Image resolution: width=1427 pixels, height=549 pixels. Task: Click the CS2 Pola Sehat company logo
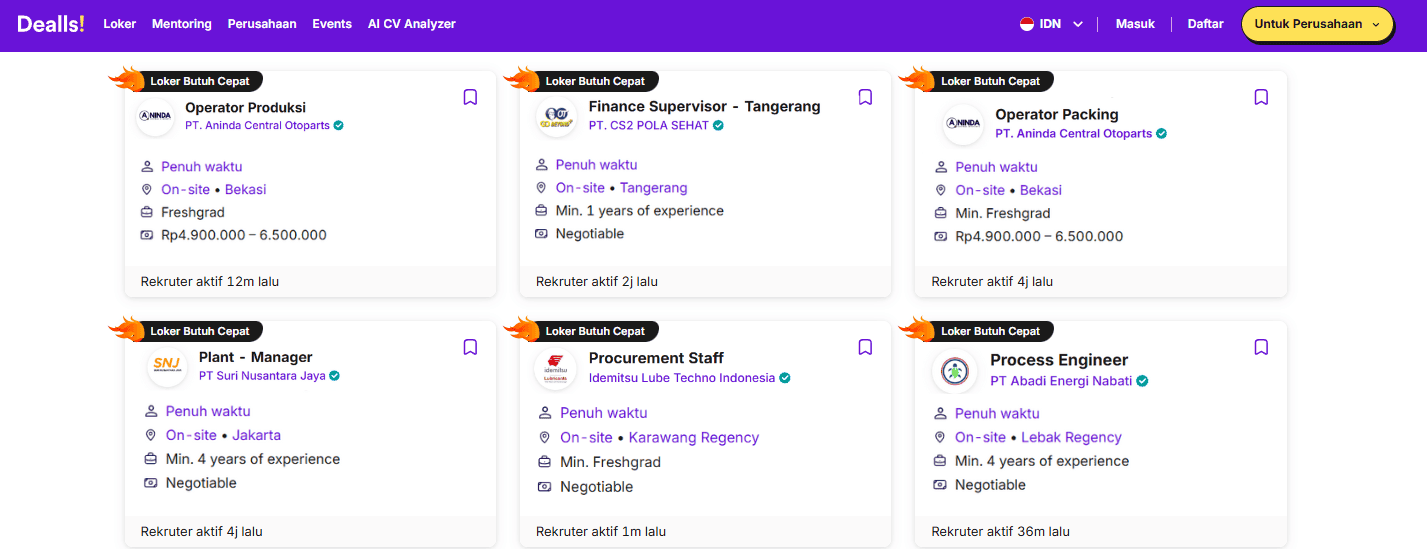(x=556, y=116)
